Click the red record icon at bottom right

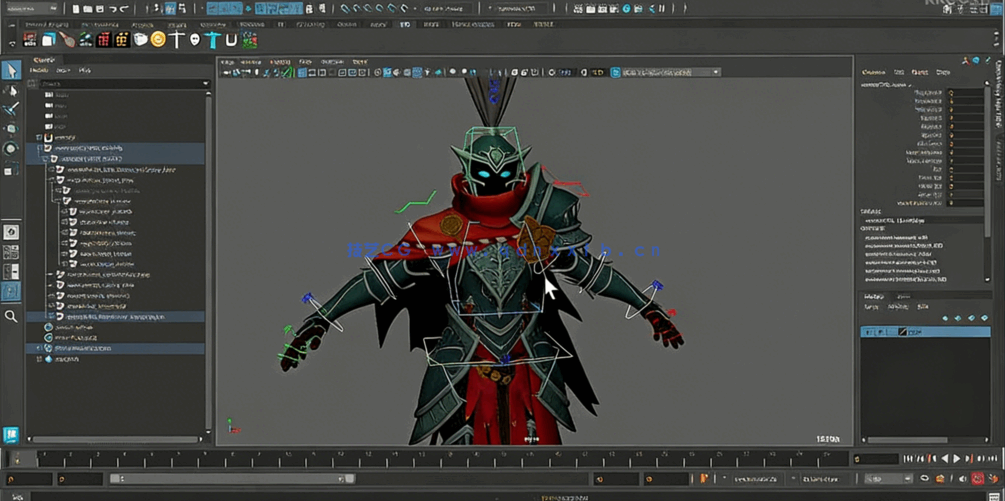pyautogui.click(x=977, y=479)
